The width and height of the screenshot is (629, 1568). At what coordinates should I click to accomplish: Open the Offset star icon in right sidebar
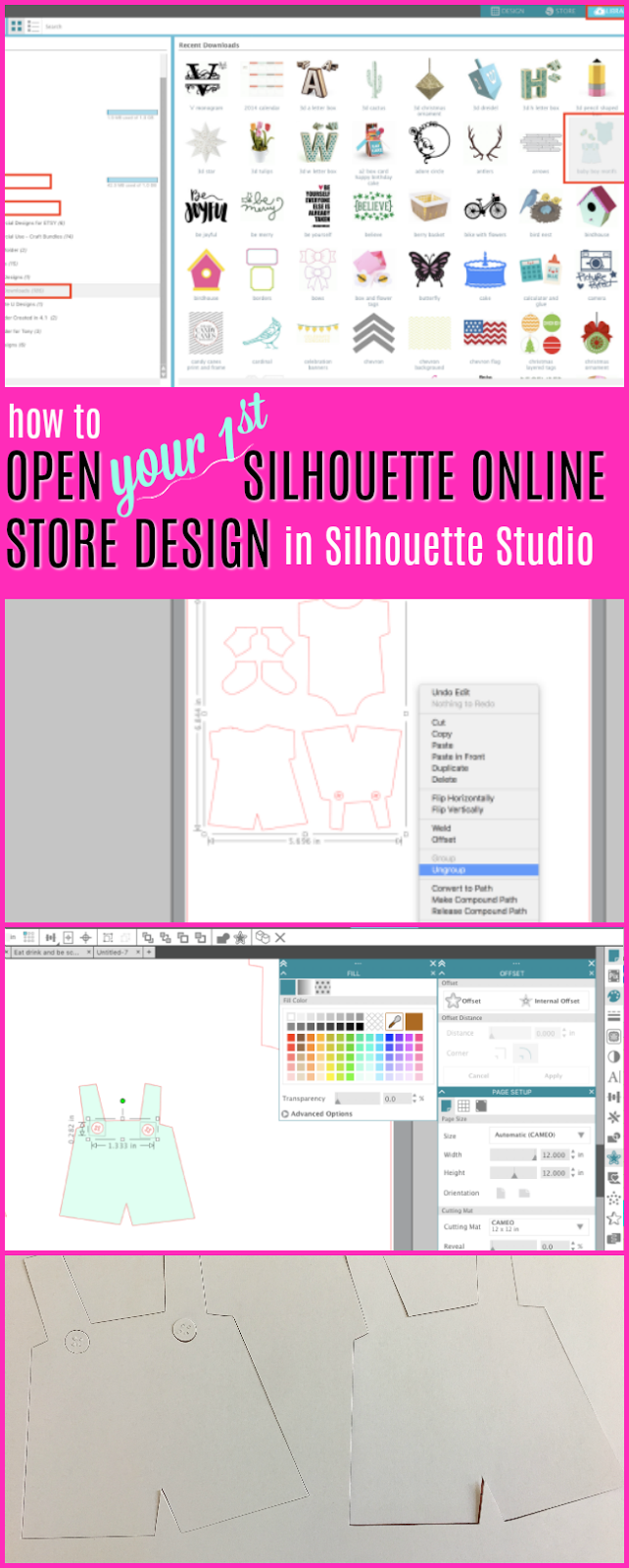pyautogui.click(x=614, y=1157)
